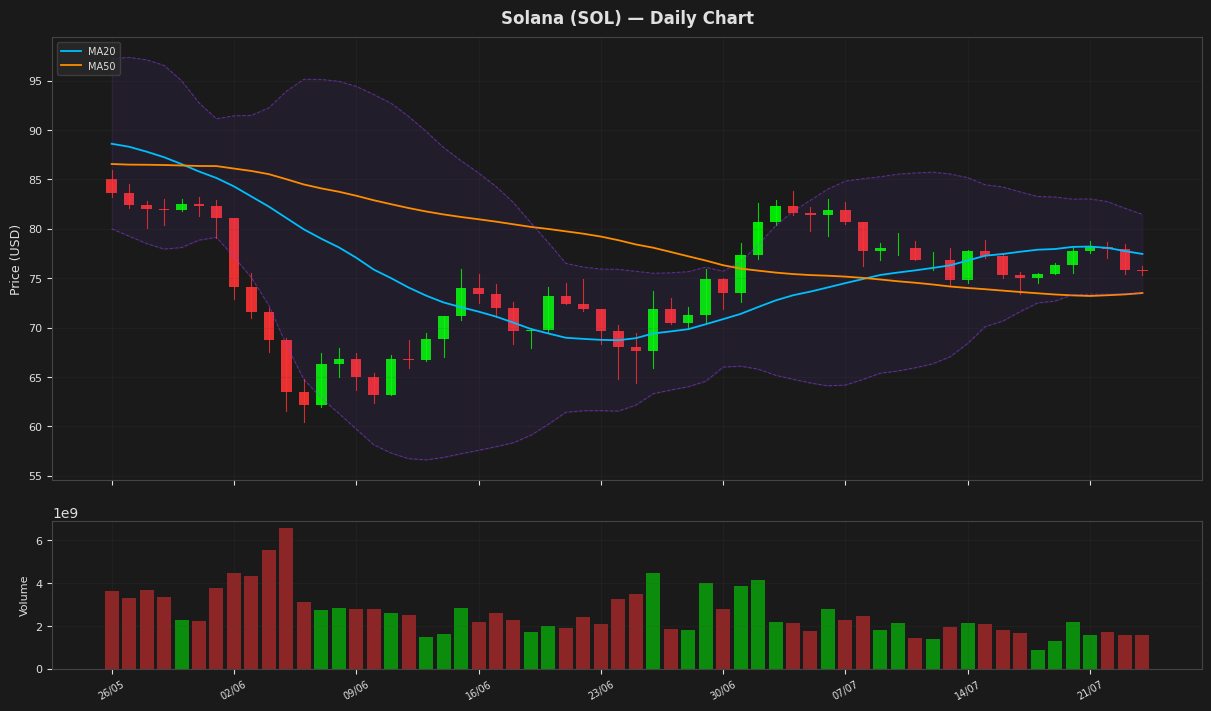Viewport: 1211px width, 711px height.
Task: Click the 6 volume axis tick
Action: pyautogui.click(x=41, y=541)
